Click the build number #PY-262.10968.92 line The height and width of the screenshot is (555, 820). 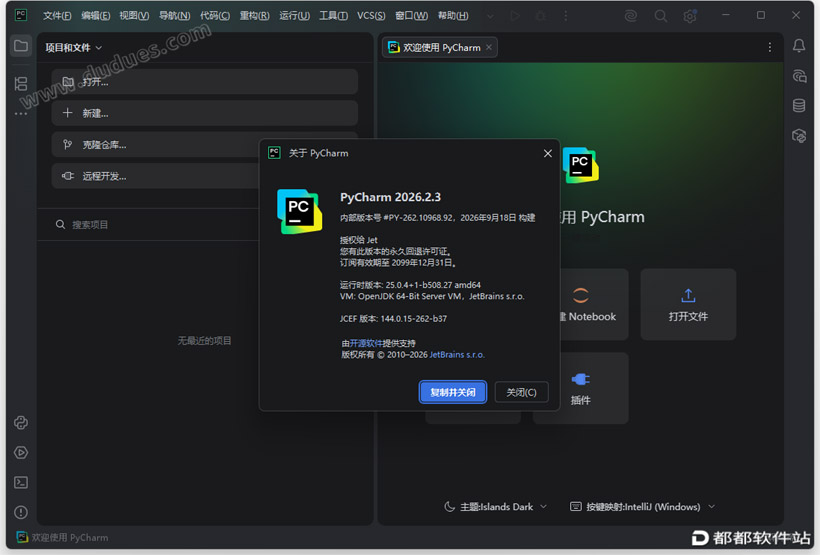point(438,218)
